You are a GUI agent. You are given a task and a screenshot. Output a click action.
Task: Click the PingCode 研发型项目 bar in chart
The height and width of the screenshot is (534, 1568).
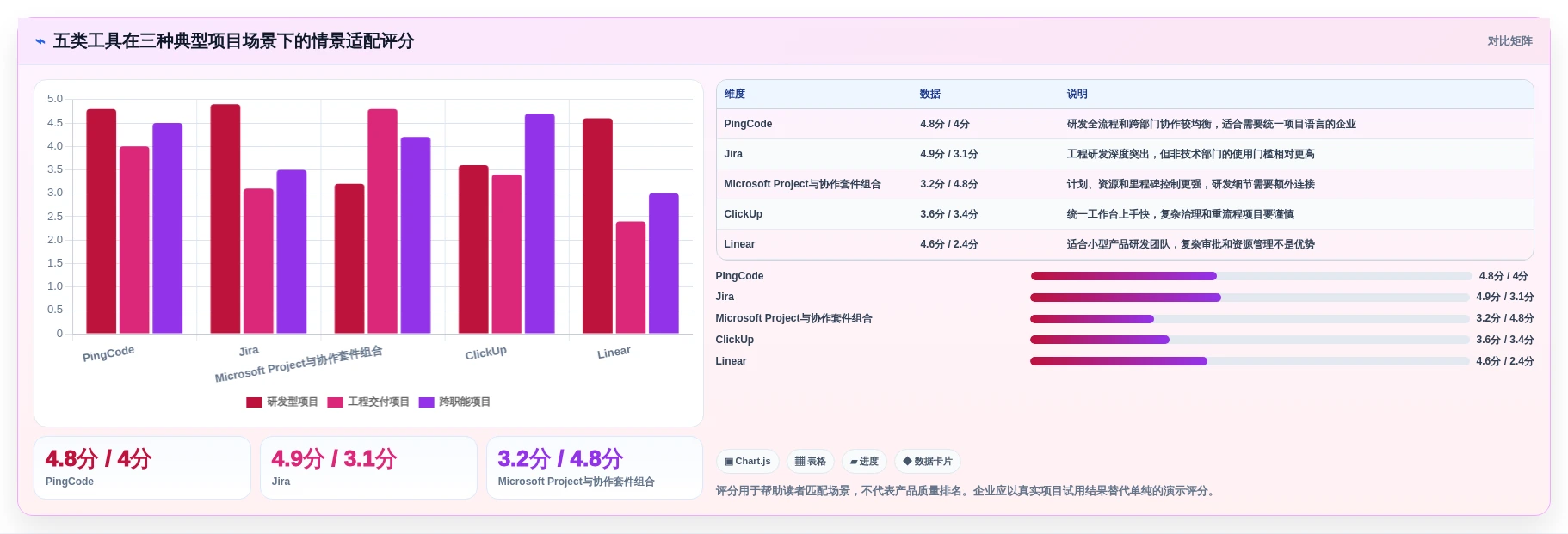tap(102, 221)
